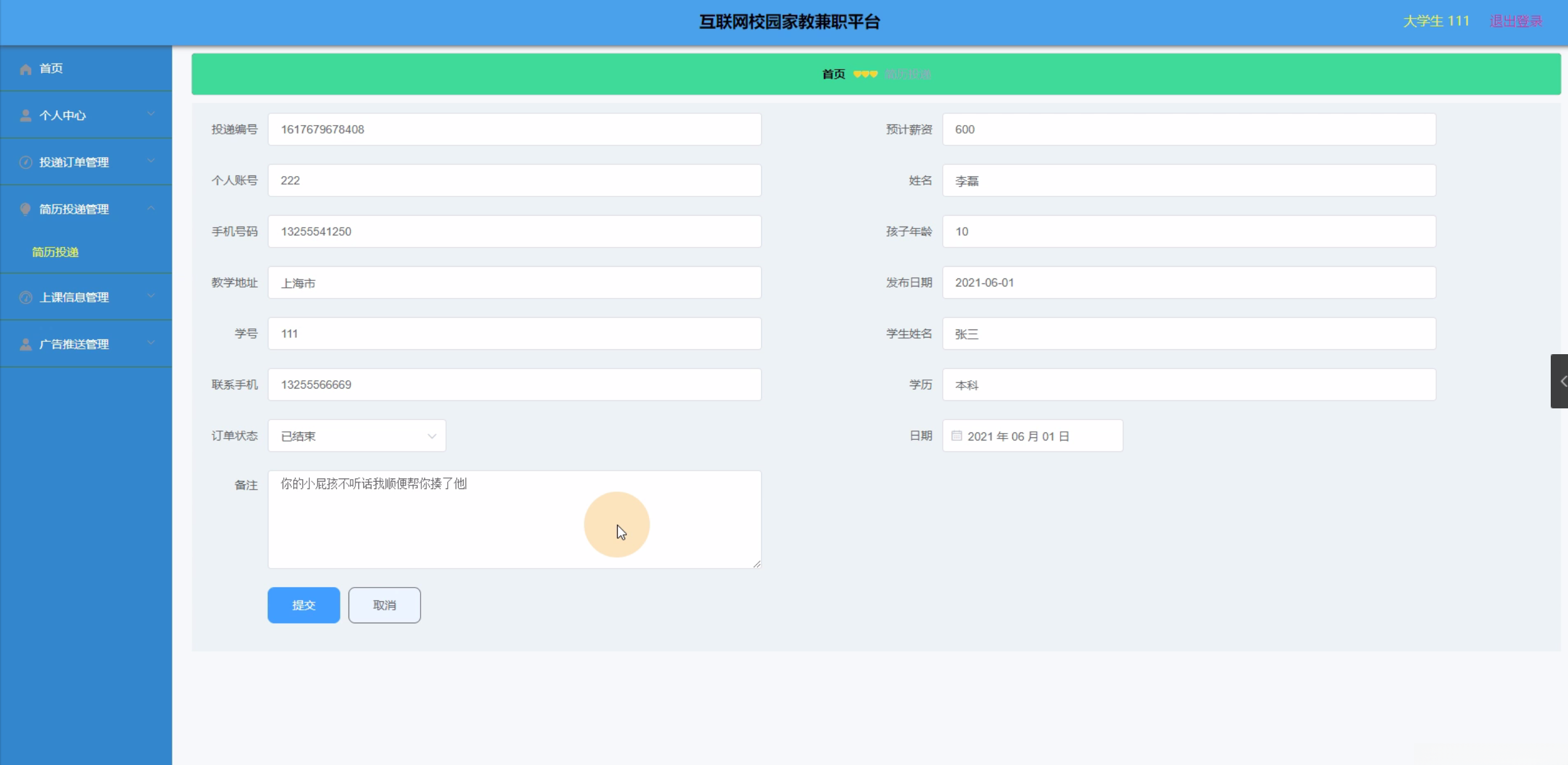Click the calendar icon in 日期 field
Viewport: 1568px width, 765px height.
956,436
